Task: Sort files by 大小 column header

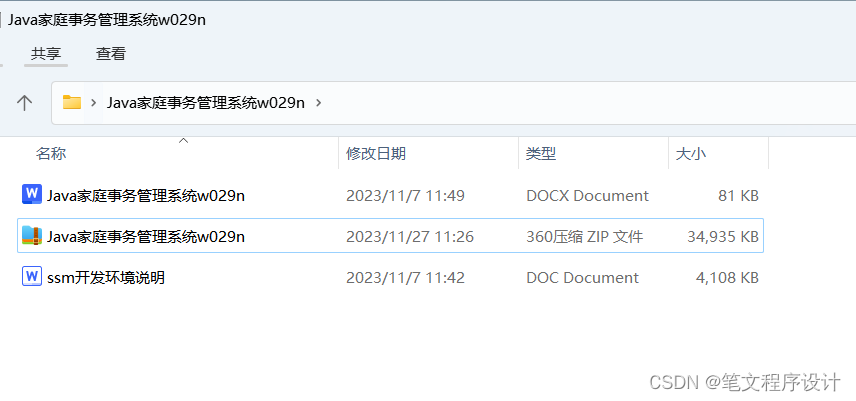Action: coord(691,154)
